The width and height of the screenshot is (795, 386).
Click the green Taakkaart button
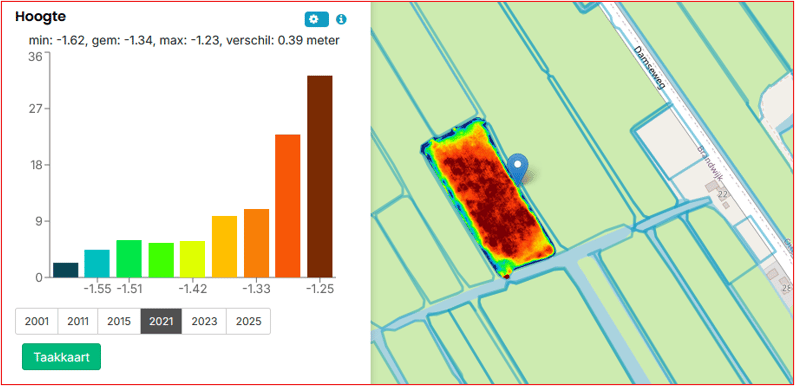click(61, 357)
